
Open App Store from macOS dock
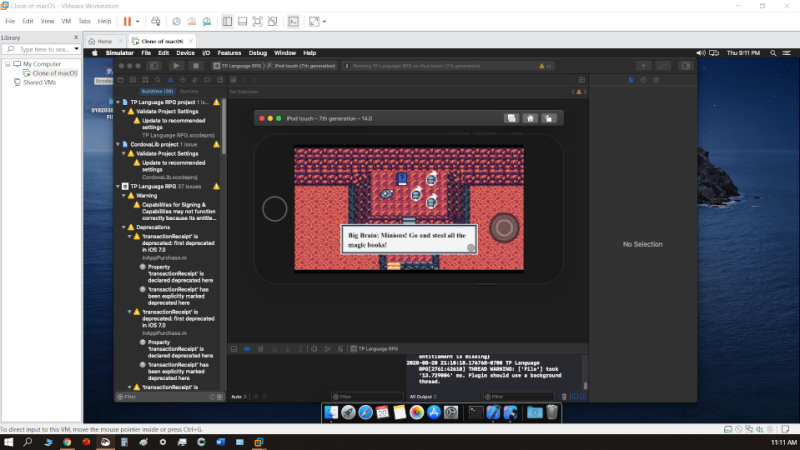tap(434, 412)
